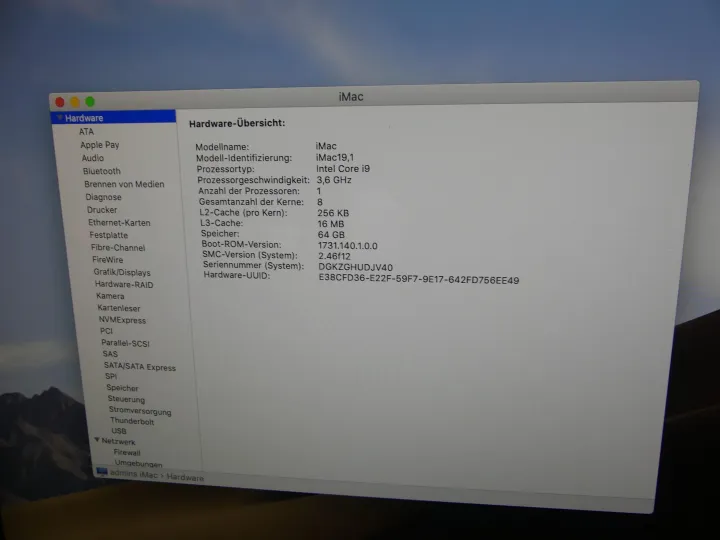Click the Intel Core i9 value

[343, 169]
